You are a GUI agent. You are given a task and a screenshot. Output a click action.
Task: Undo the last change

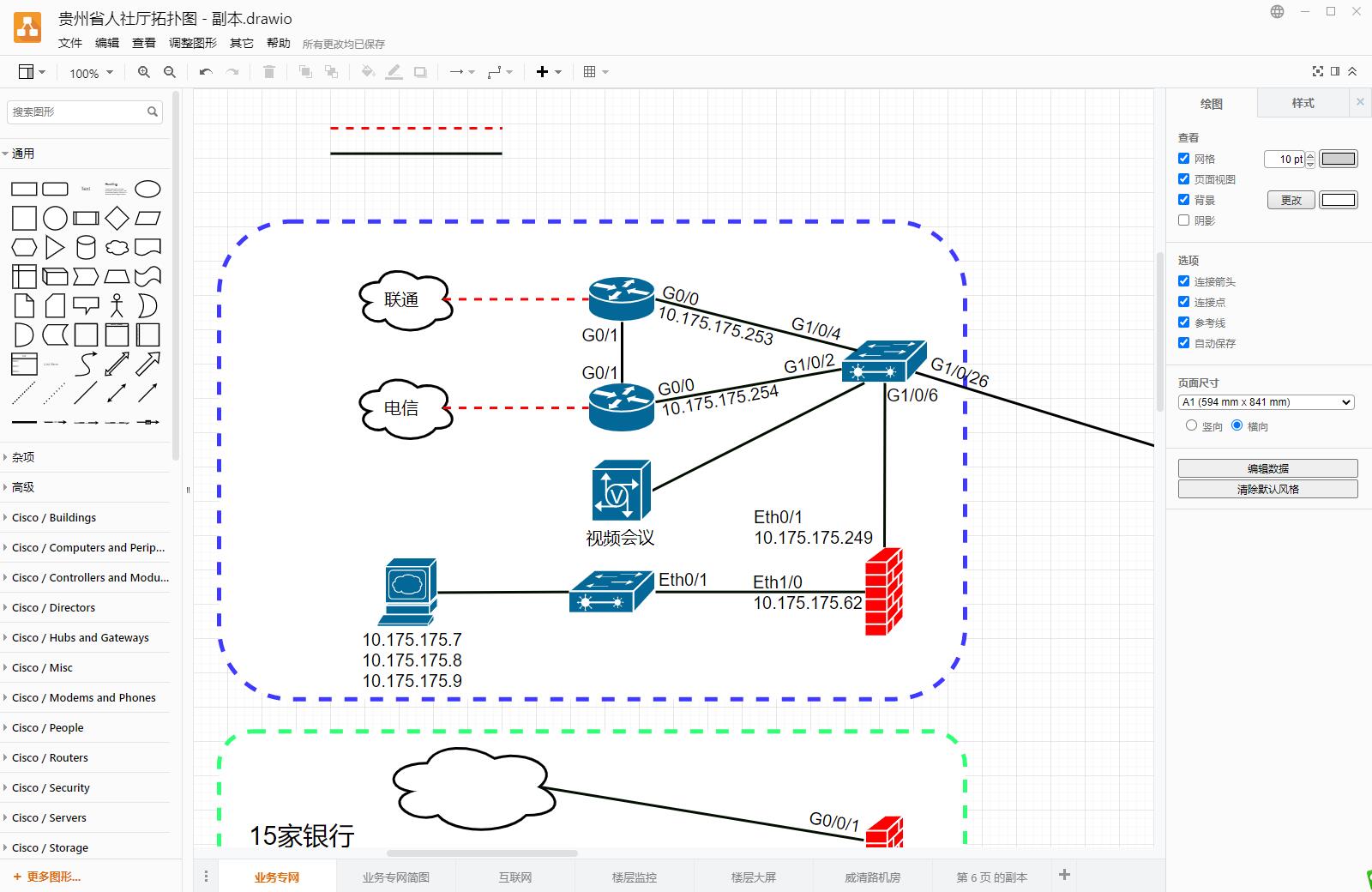point(206,73)
